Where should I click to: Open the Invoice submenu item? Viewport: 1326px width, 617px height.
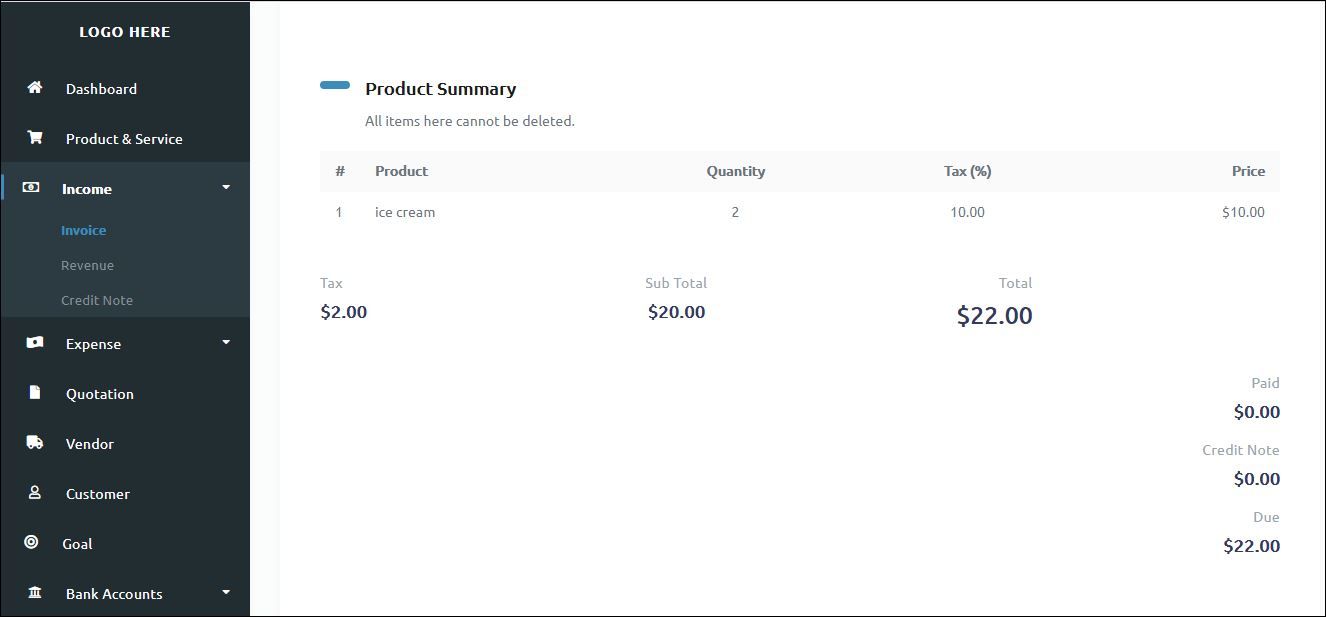point(83,230)
